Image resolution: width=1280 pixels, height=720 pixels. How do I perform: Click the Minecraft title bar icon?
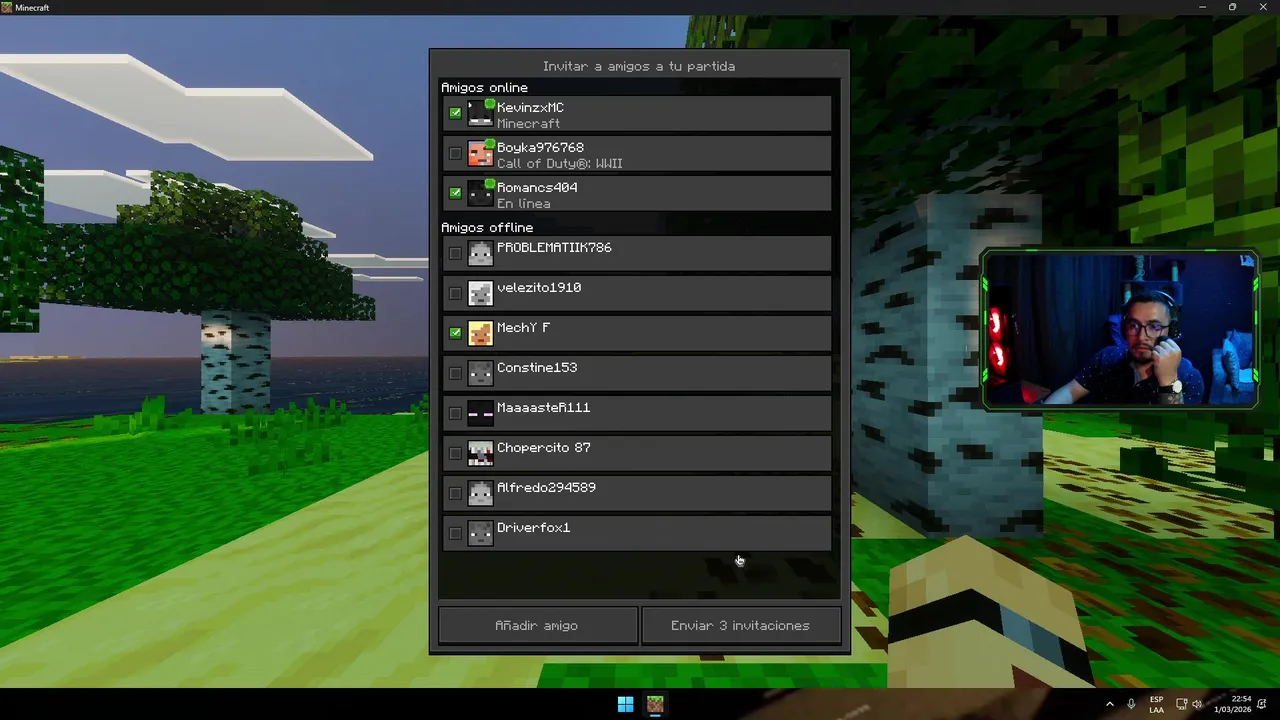coord(7,7)
